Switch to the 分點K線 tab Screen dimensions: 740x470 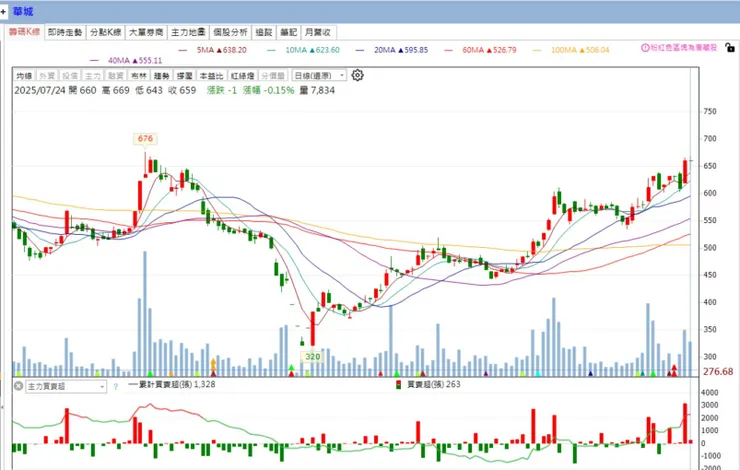tap(106, 32)
